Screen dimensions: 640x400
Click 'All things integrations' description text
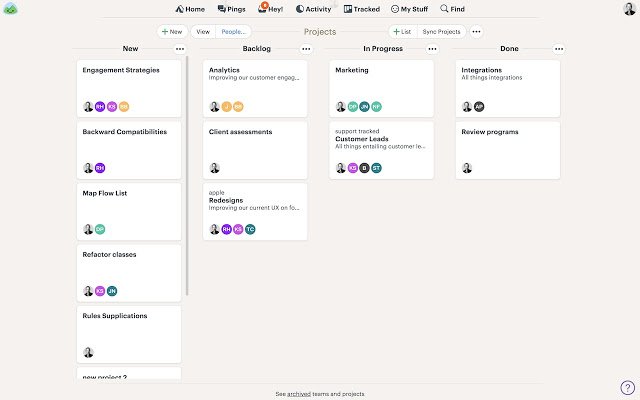point(492,78)
